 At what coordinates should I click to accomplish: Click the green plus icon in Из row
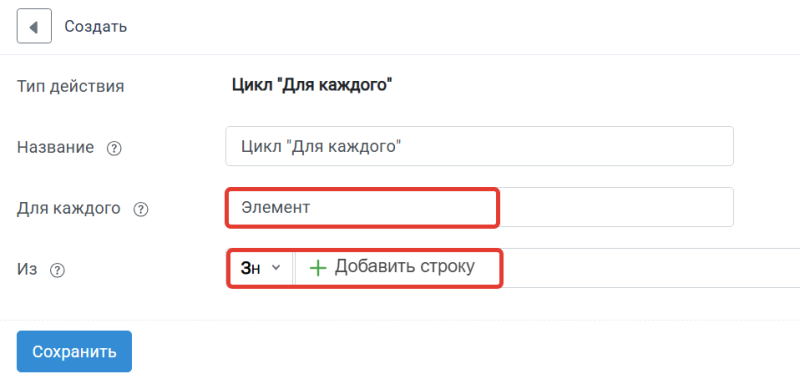coord(318,268)
